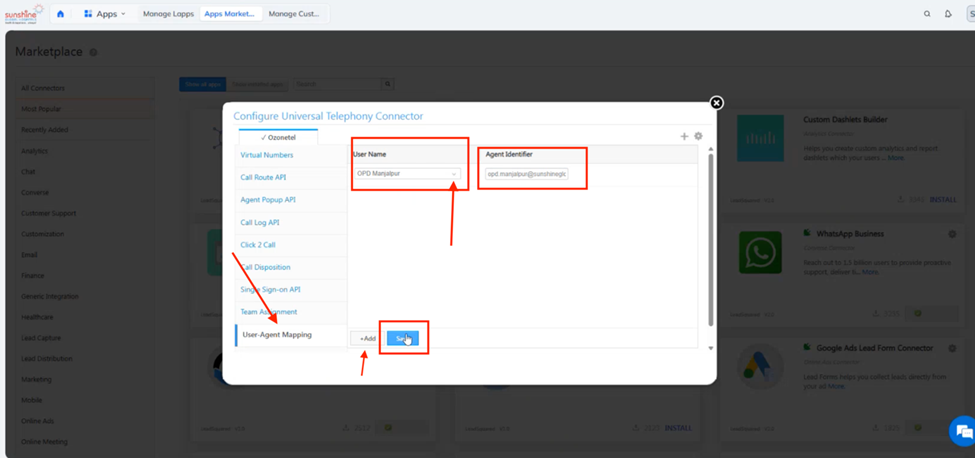The image size is (975, 458).
Task: Click the search magnifier icon in the top bar
Action: click(927, 14)
